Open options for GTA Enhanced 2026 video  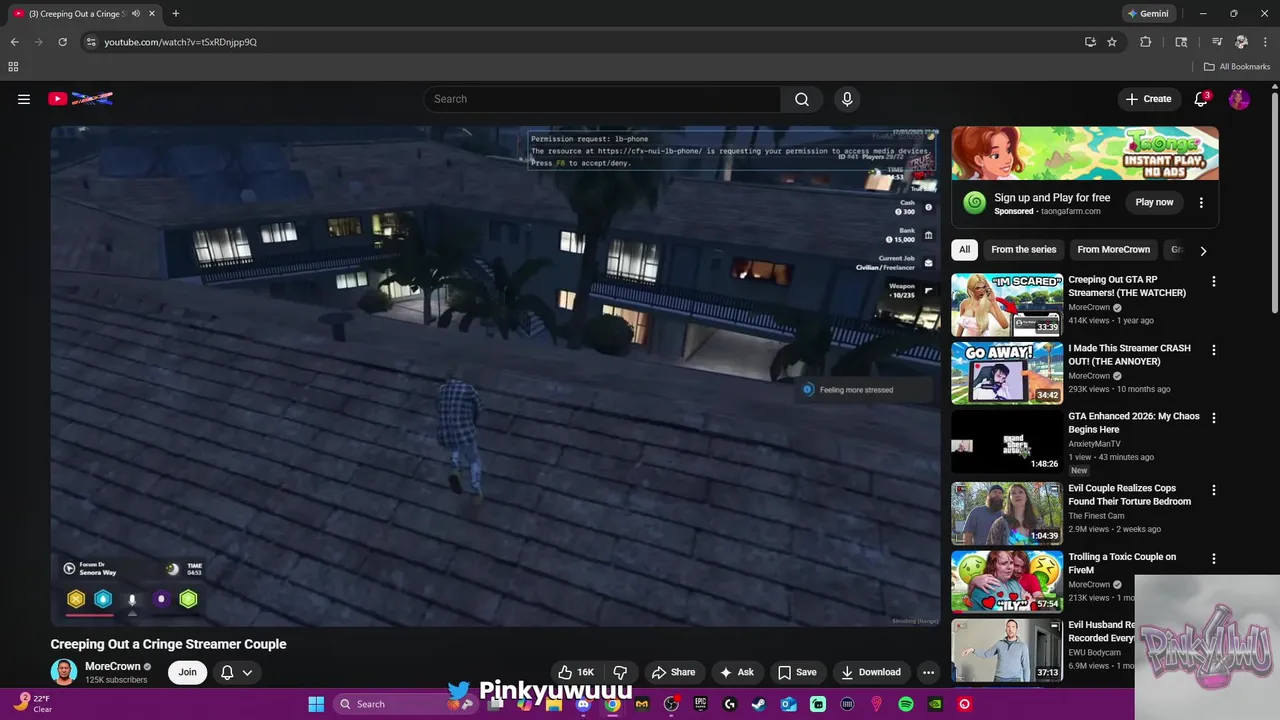[1213, 418]
